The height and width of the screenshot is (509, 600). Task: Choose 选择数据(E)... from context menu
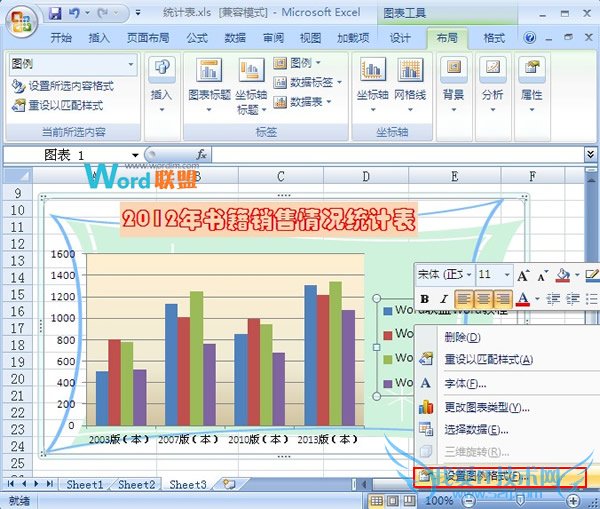(507, 430)
